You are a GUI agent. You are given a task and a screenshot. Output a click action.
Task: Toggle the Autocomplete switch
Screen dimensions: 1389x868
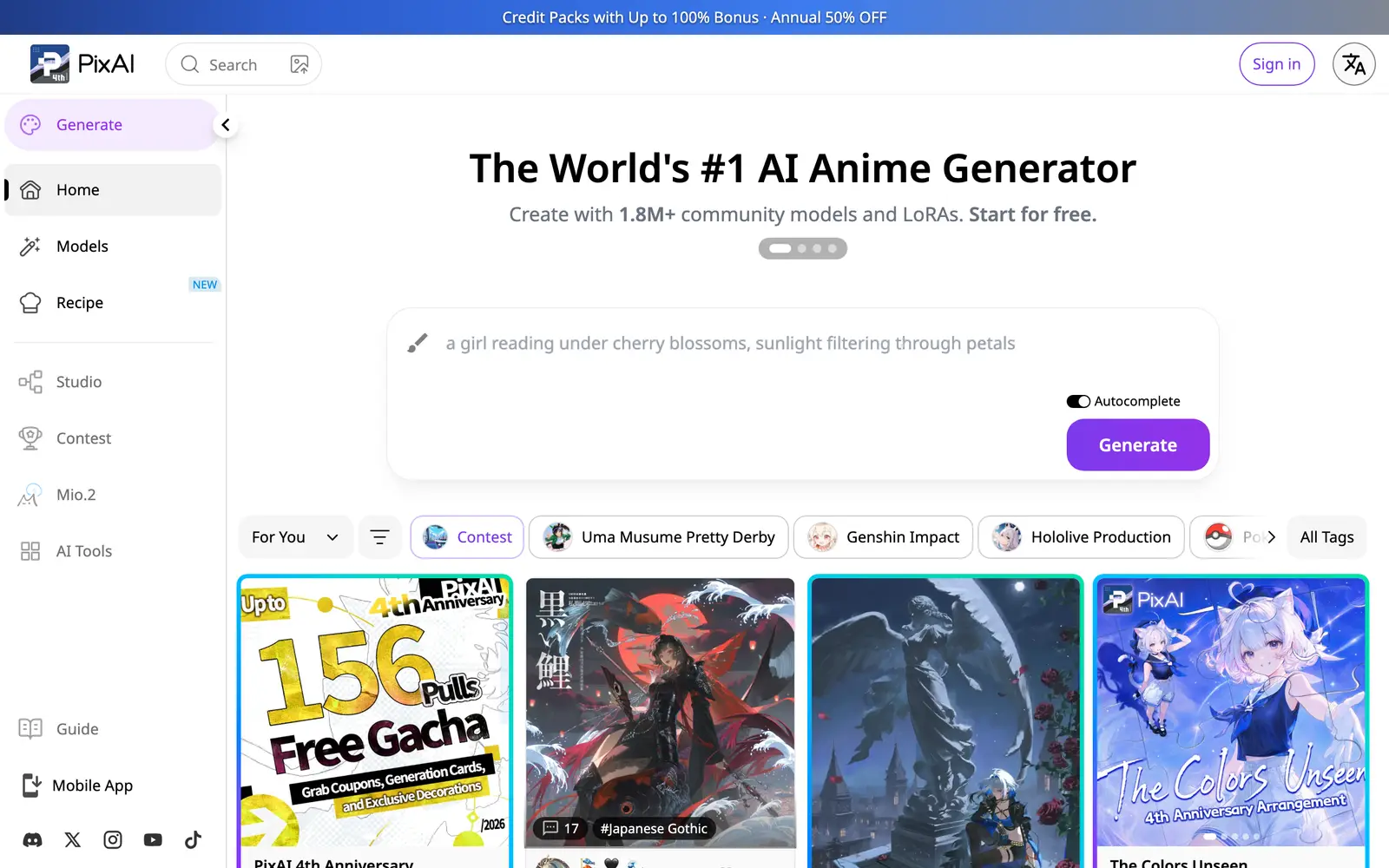[1078, 401]
